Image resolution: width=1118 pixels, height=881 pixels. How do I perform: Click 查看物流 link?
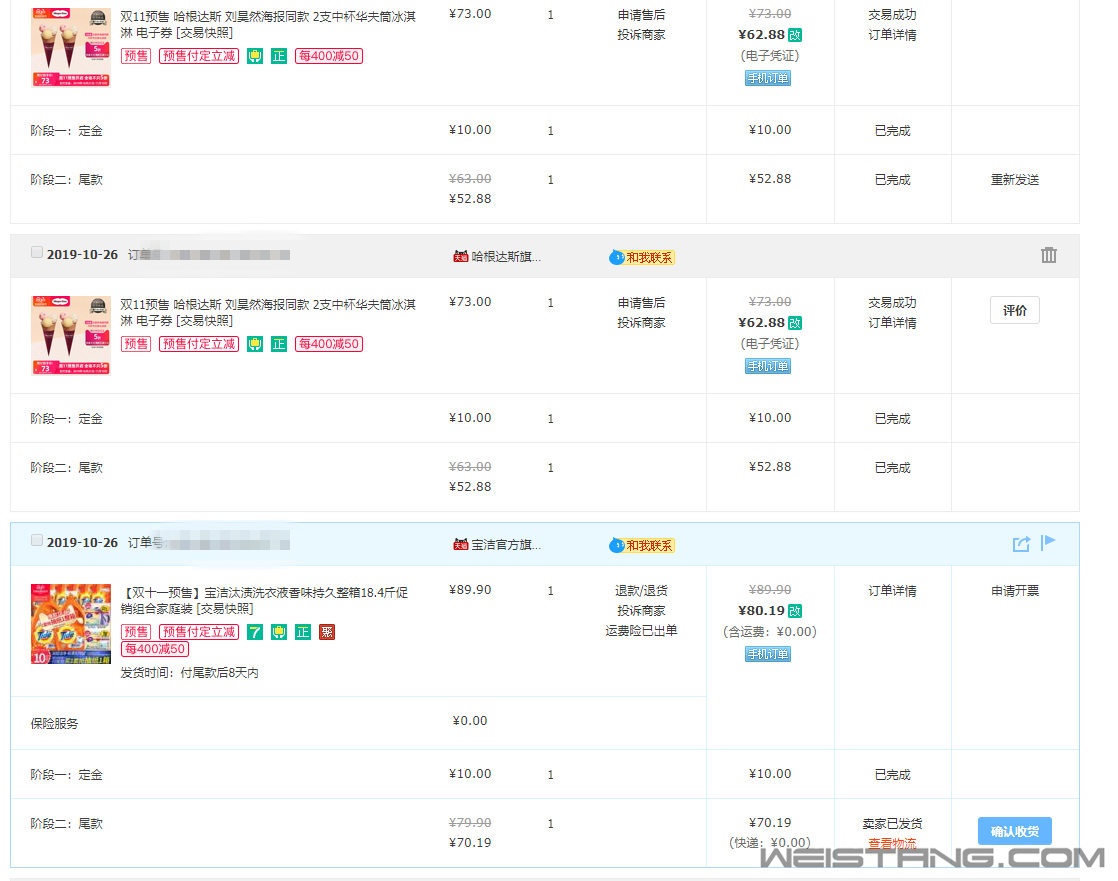892,843
